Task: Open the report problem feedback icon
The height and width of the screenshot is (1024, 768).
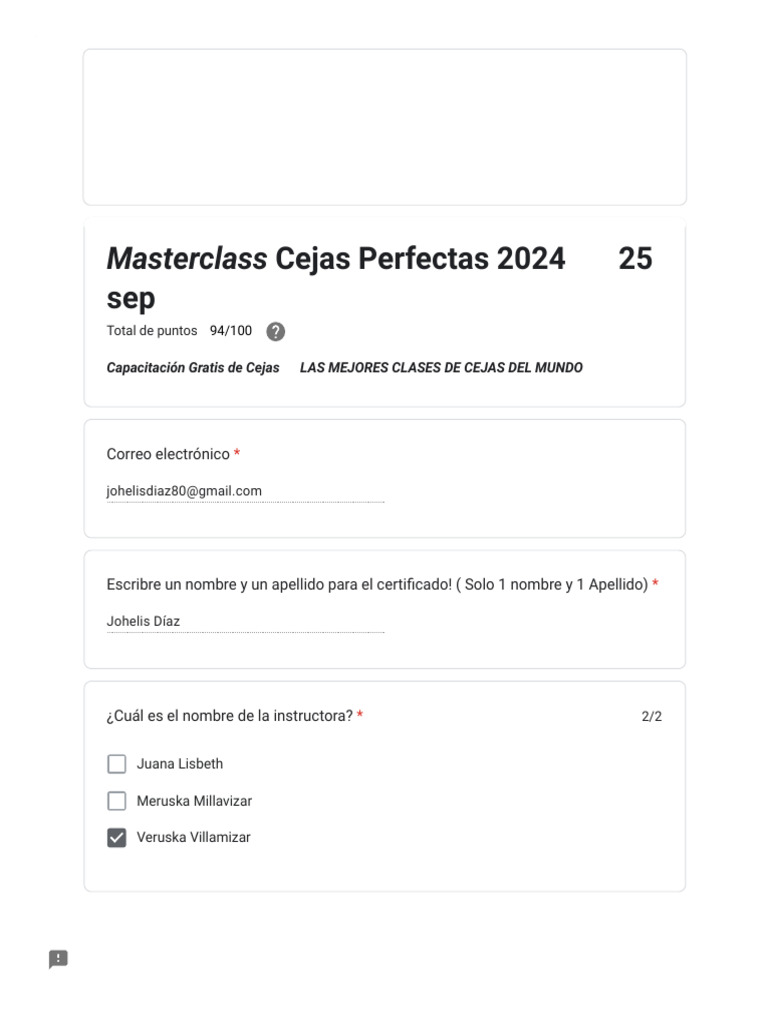Action: pos(58,959)
